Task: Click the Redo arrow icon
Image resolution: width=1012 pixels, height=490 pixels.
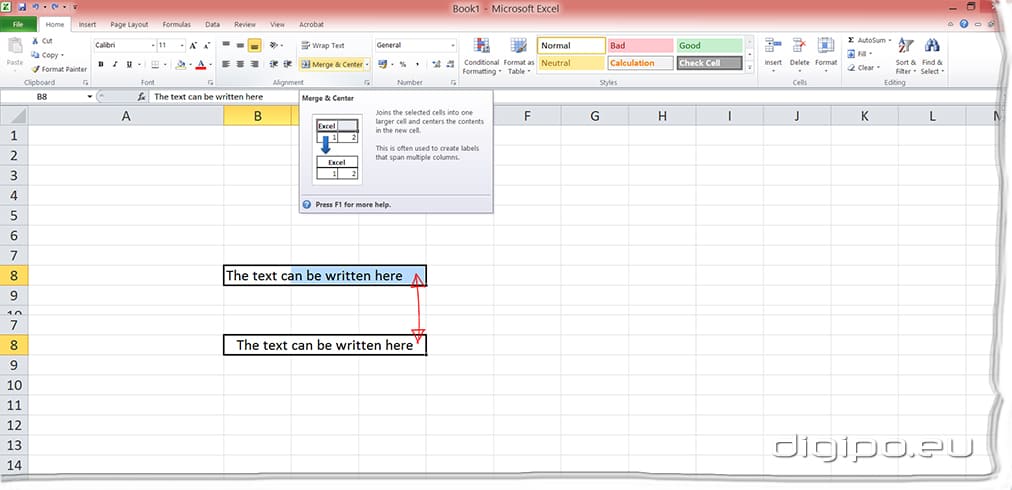Action: point(54,7)
